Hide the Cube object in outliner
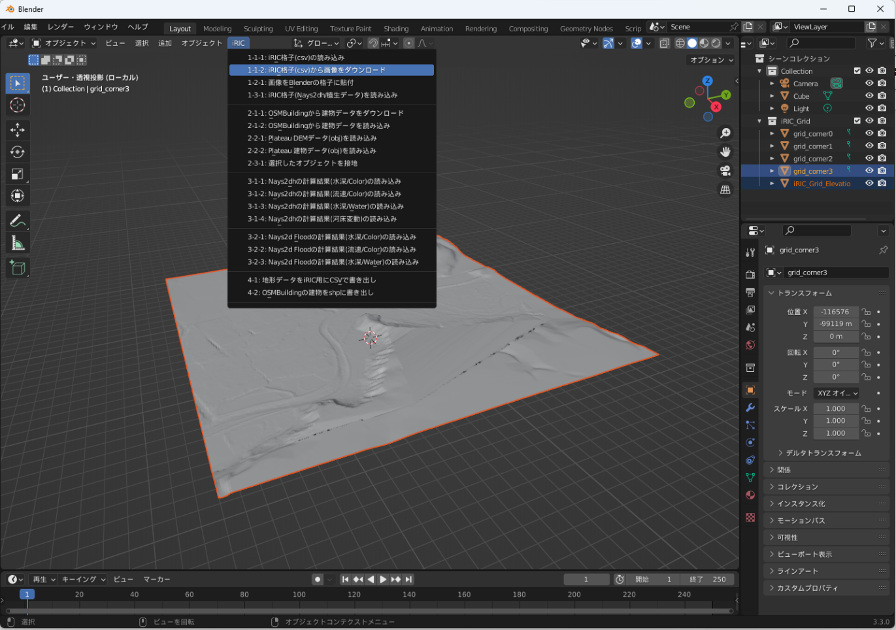This screenshot has height=630, width=896. 869,96
